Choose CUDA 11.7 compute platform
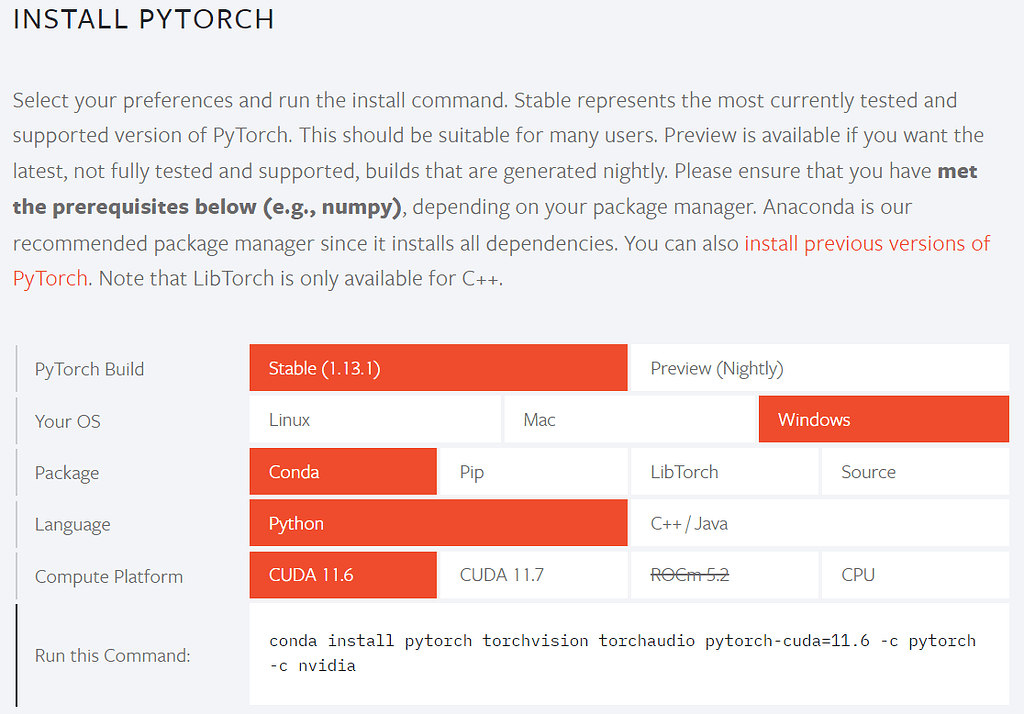This screenshot has width=1024, height=714. tap(534, 575)
